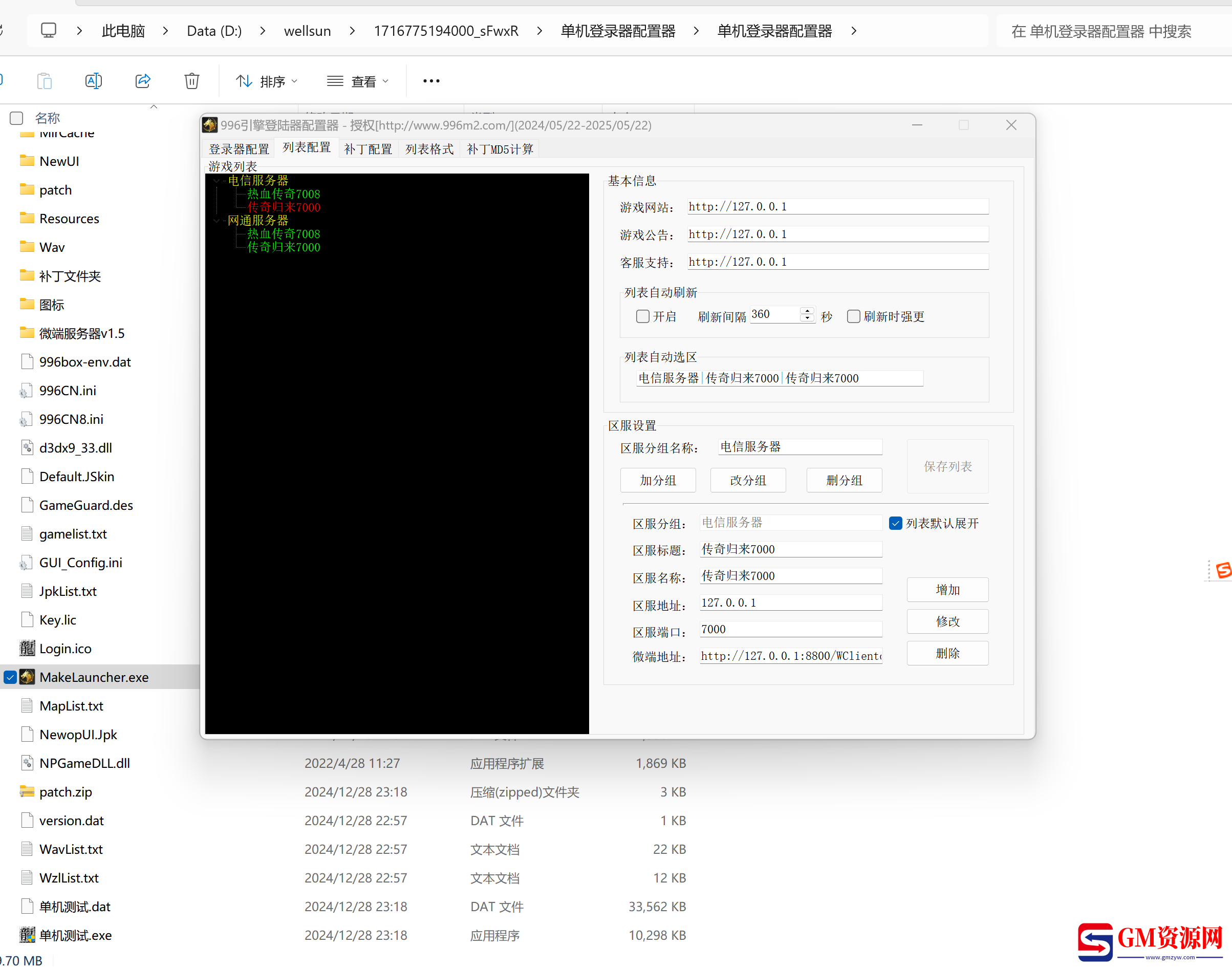The height and width of the screenshot is (968, 1232).
Task: Click the 区服端口 input field
Action: [791, 629]
